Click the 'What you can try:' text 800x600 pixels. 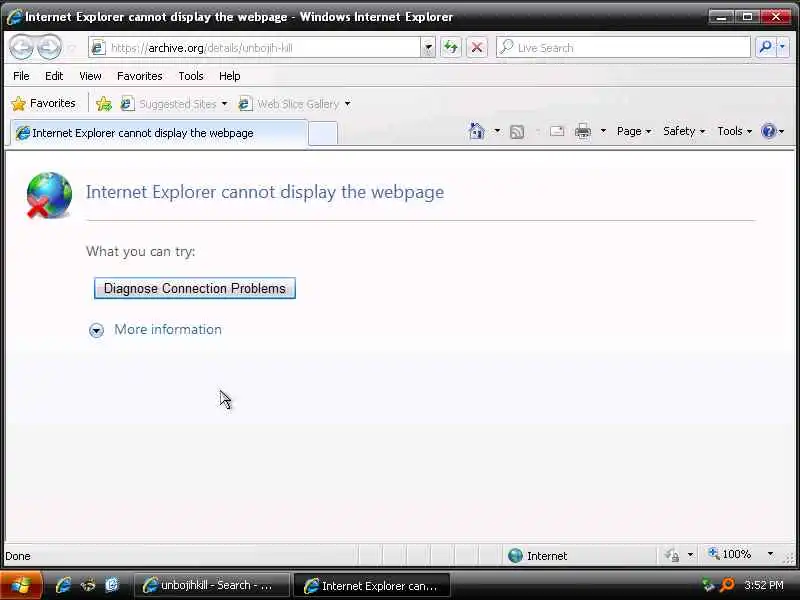(x=141, y=252)
